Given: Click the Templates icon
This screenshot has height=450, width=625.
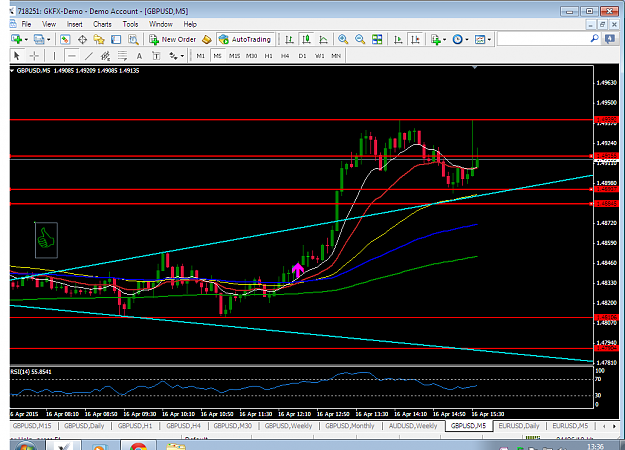Looking at the screenshot, I should tap(480, 39).
